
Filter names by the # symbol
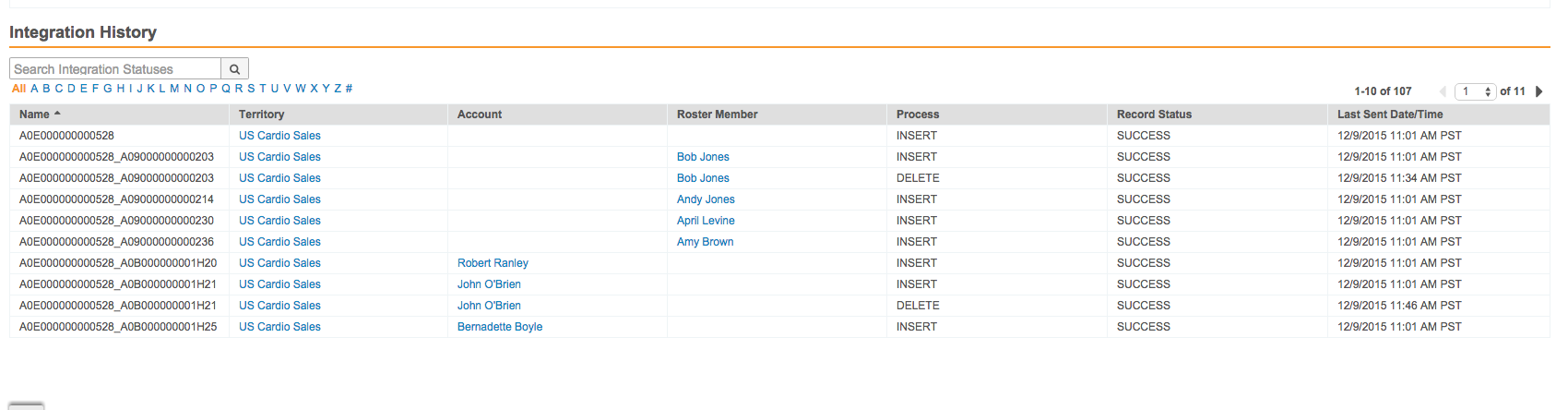[x=349, y=89]
